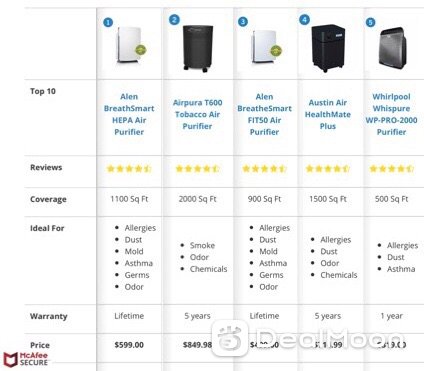The width and height of the screenshot is (424, 371).
Task: Click the number 5 rank badge
Action: [370, 22]
